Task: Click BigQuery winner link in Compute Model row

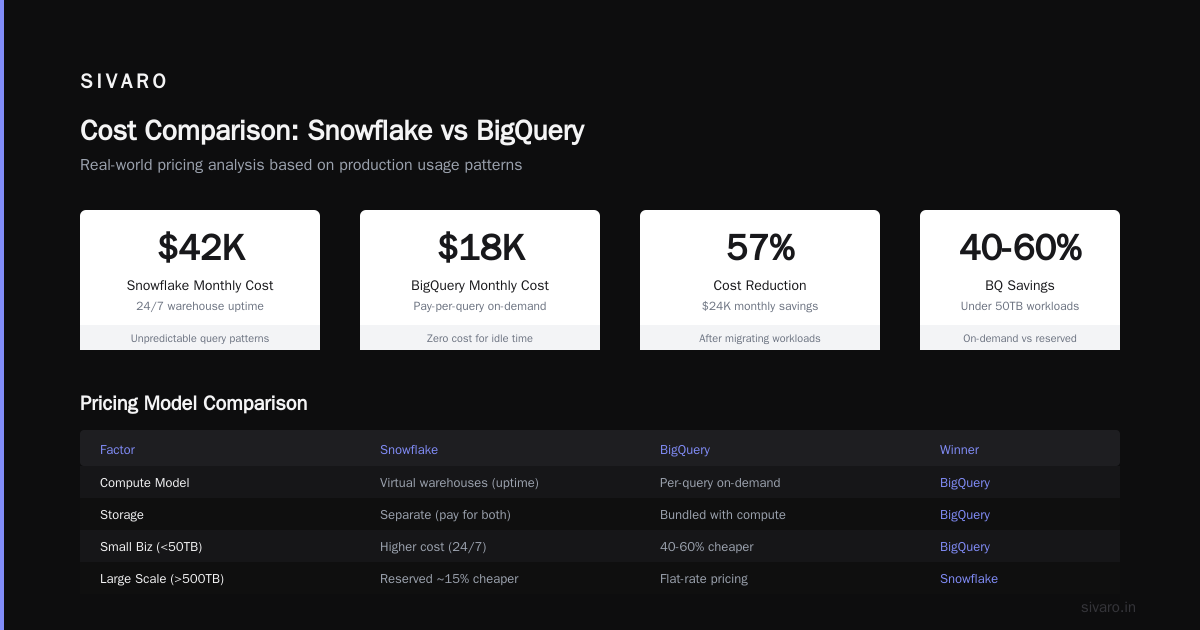Action: [x=965, y=483]
